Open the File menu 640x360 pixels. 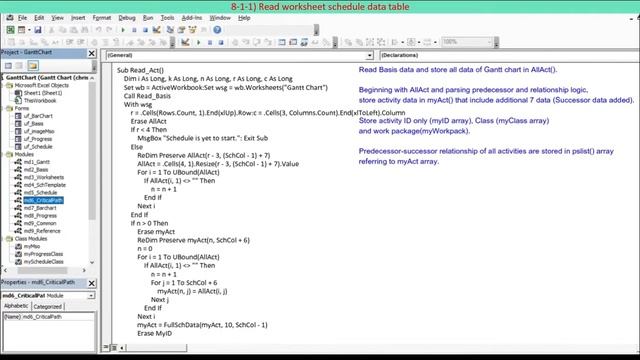click(x=22, y=18)
